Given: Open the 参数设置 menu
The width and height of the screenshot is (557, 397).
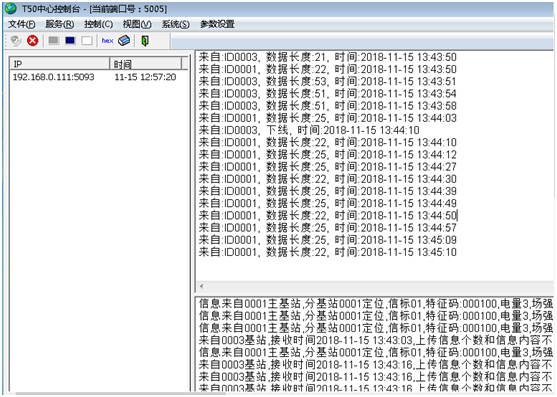Looking at the screenshot, I should 217,25.
